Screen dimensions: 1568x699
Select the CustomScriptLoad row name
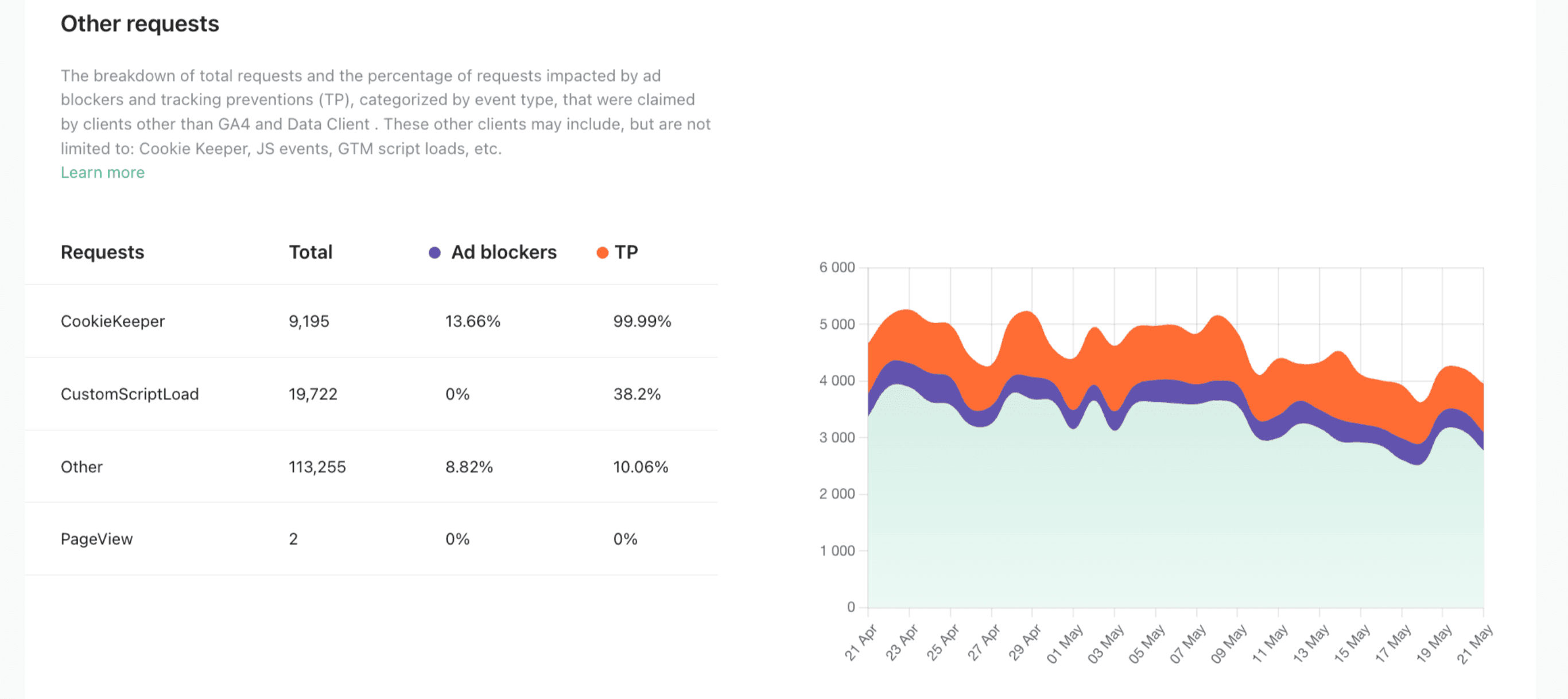[x=130, y=394]
